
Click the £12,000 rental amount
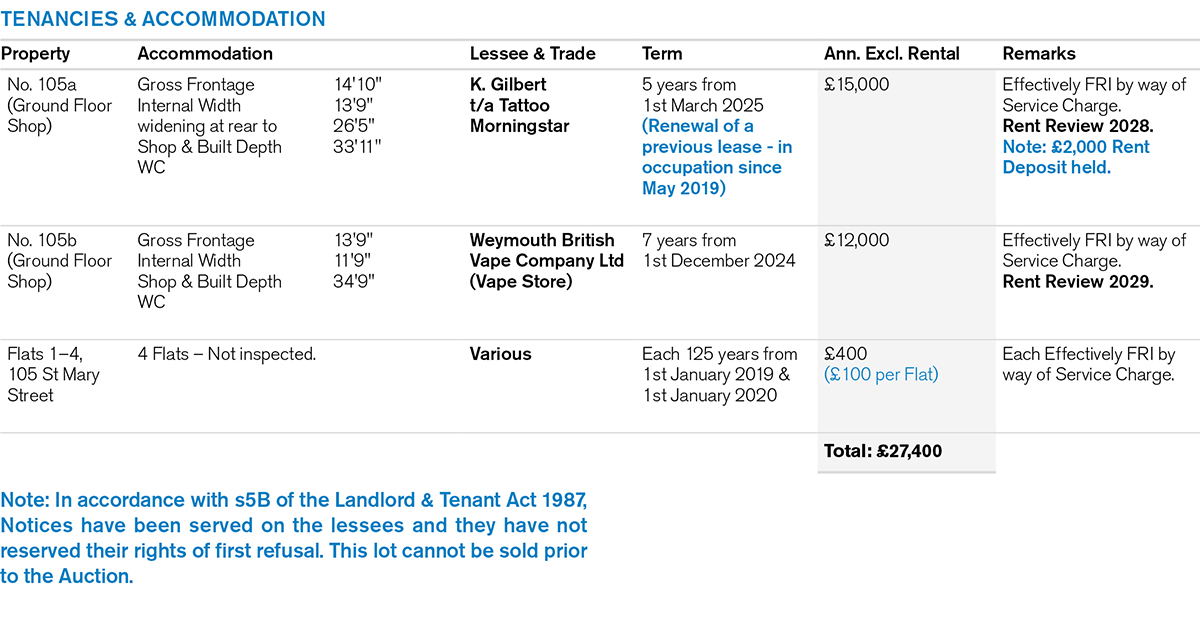[856, 241]
